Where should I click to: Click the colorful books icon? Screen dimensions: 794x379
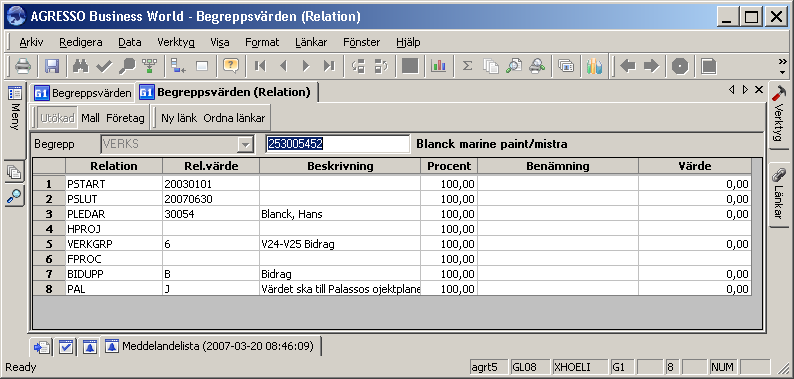[594, 66]
